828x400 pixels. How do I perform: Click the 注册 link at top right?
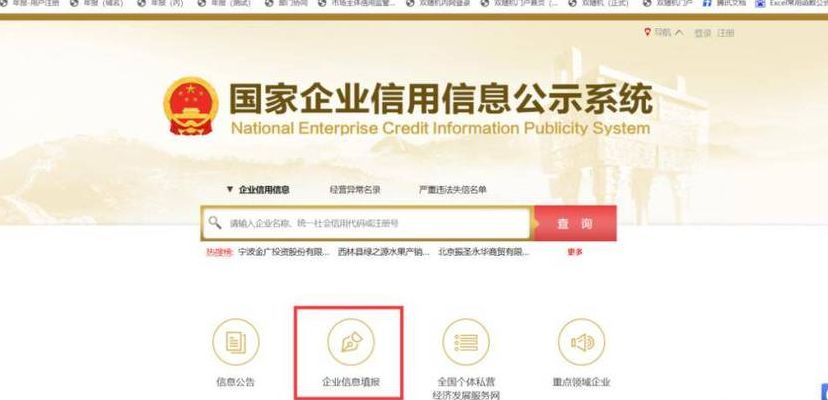coord(726,33)
